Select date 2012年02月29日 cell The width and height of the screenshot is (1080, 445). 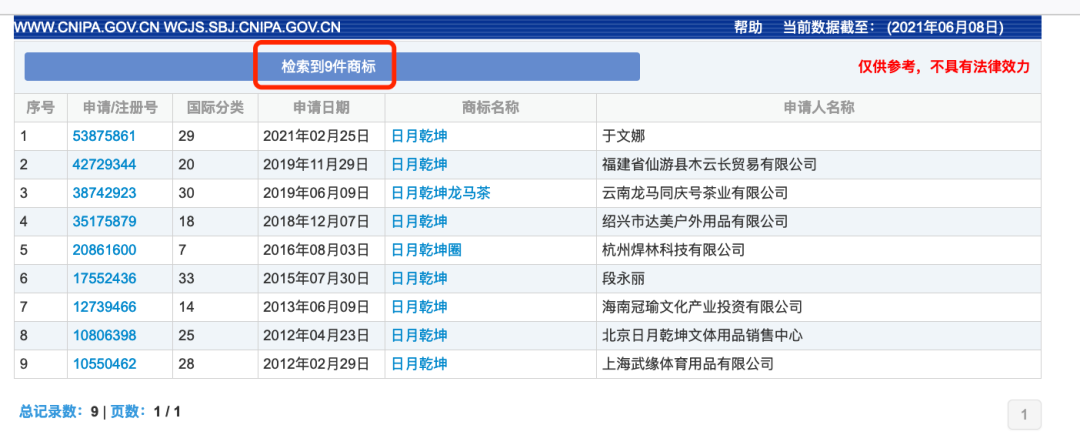[x=322, y=364]
